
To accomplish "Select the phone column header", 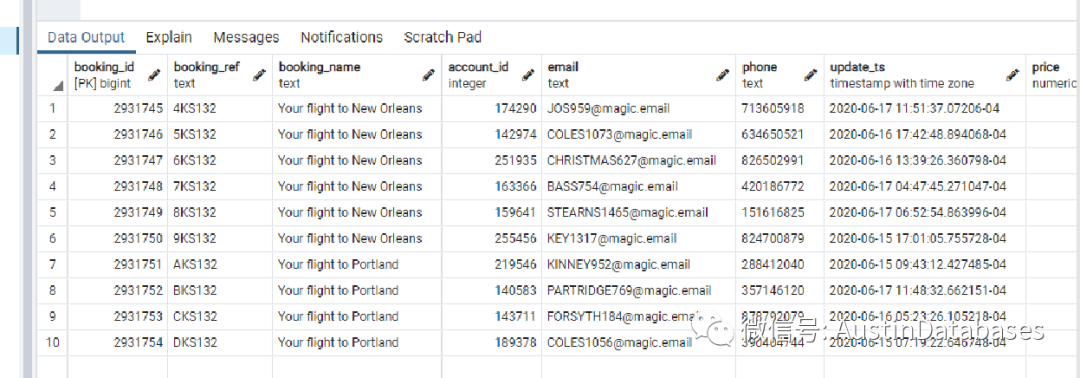I will pos(780,75).
